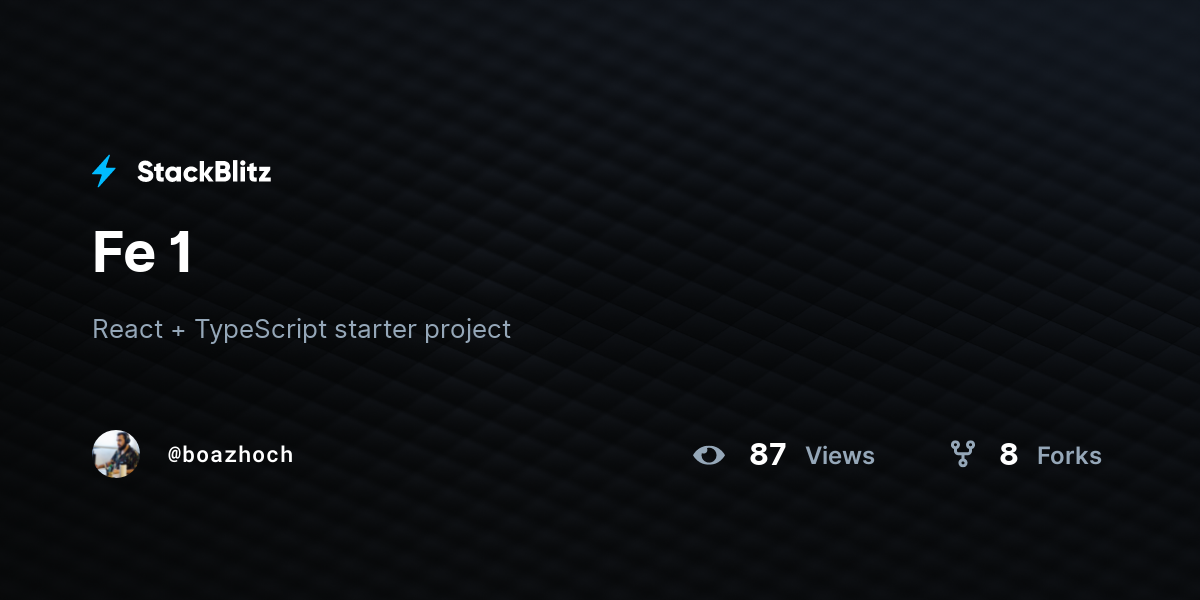Select the StackBlitz wordmark text

point(204,172)
